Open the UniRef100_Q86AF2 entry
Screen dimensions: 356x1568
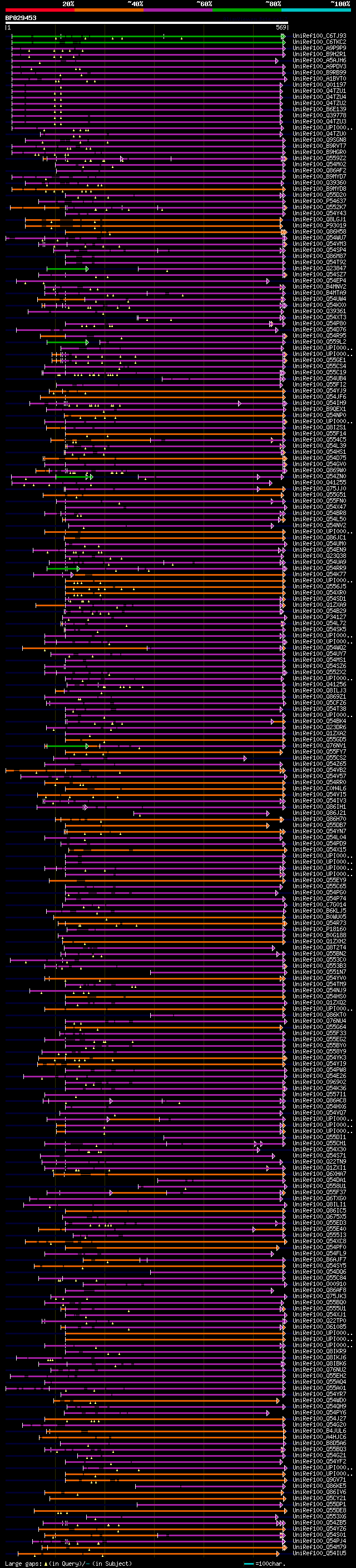319,170
